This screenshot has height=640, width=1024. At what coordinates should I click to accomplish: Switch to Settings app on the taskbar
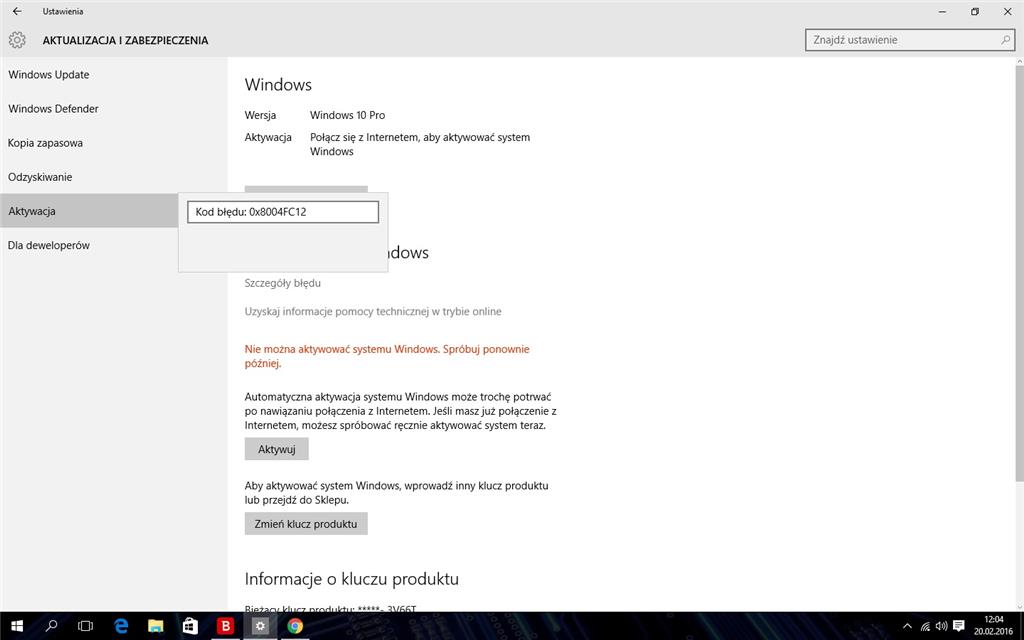coord(260,626)
